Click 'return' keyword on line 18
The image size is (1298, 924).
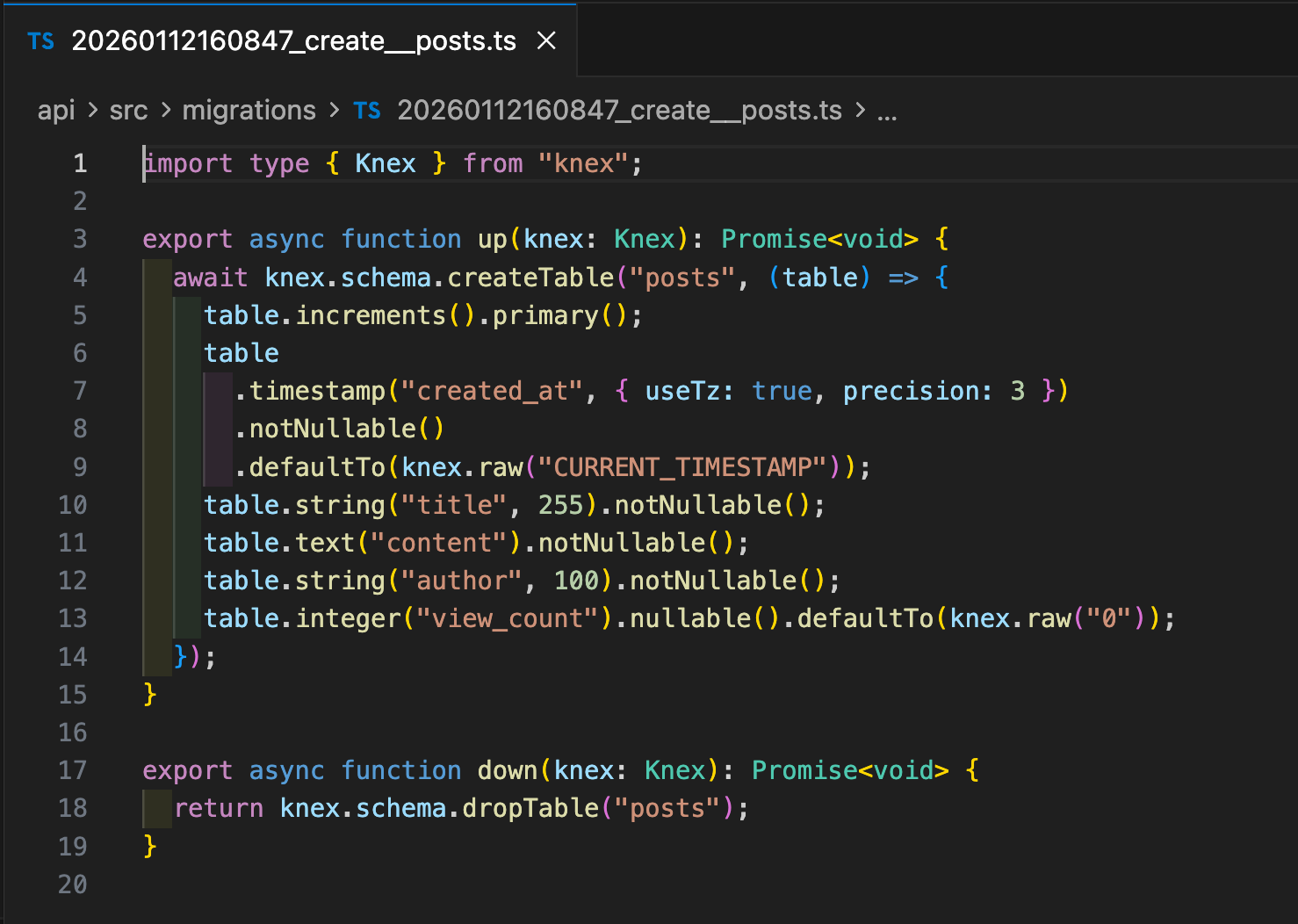click(x=219, y=808)
